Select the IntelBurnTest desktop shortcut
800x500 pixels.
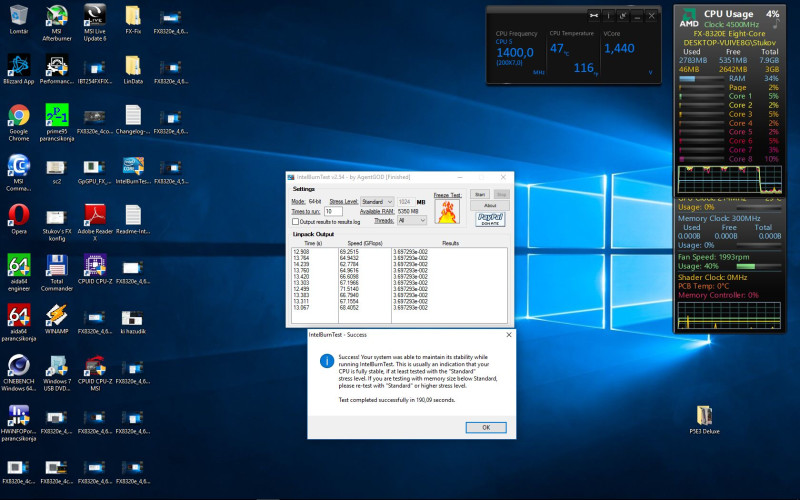(x=133, y=166)
